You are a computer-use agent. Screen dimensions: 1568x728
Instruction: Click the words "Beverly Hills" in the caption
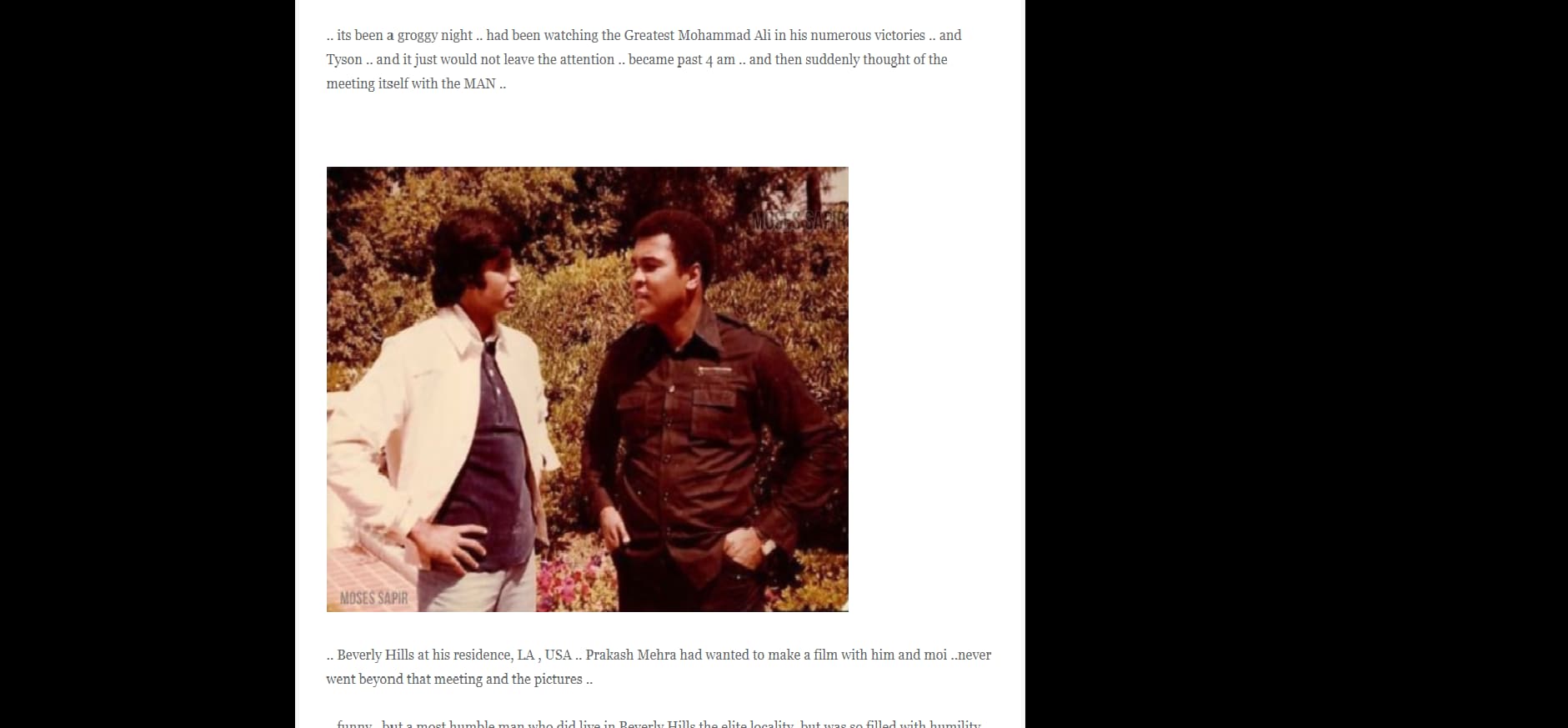(x=375, y=655)
